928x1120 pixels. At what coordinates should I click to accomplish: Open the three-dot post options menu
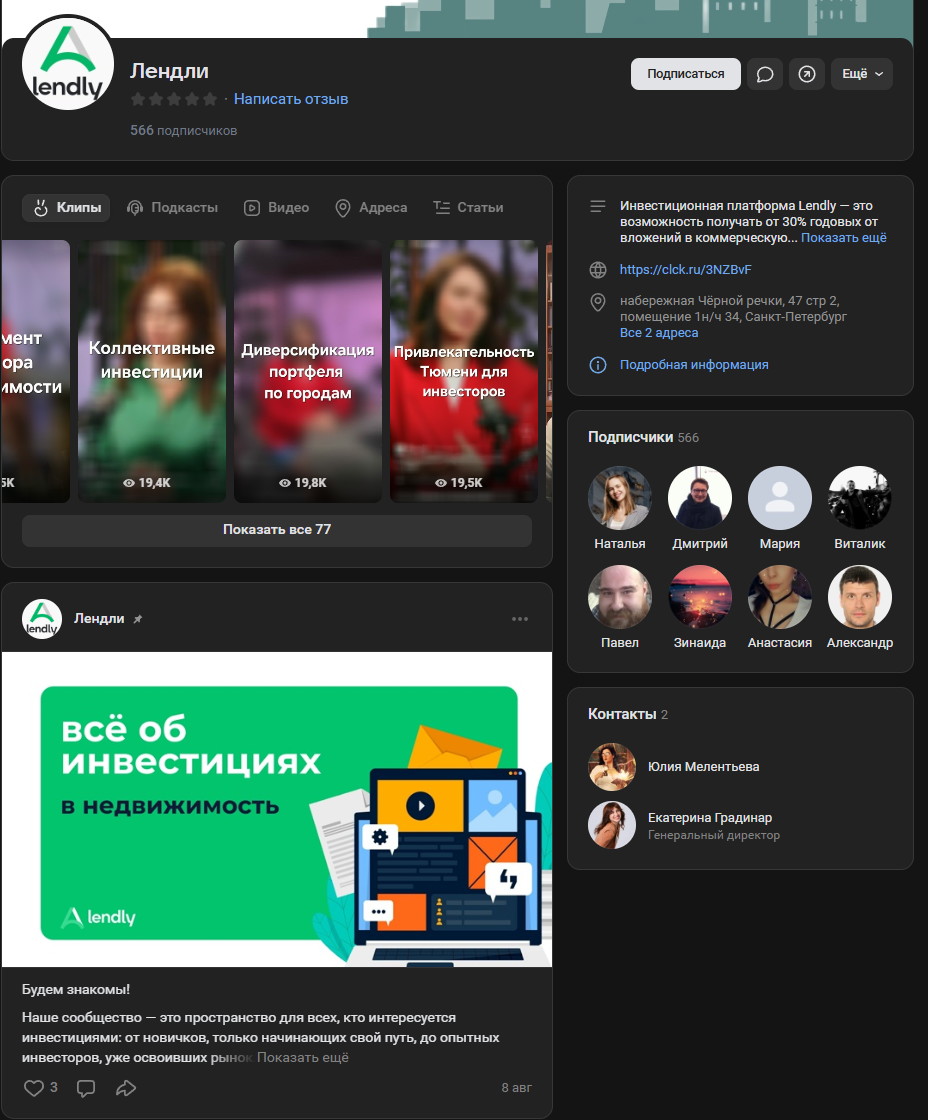[519, 619]
